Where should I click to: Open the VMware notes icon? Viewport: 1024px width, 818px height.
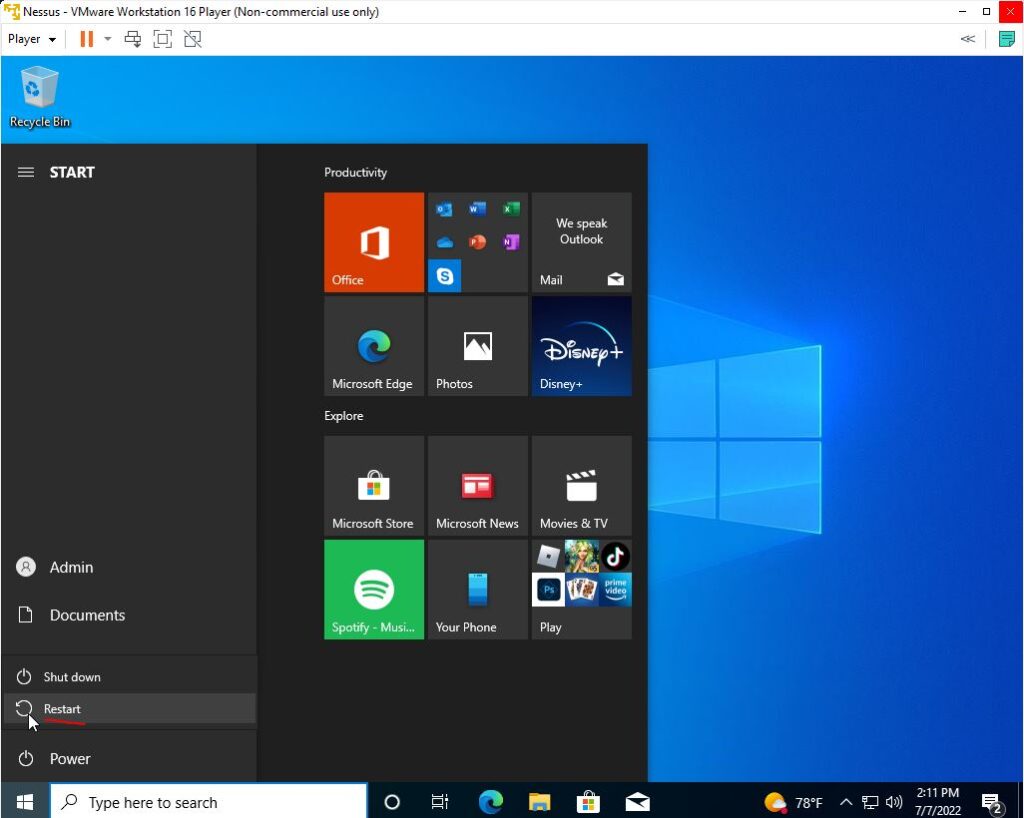tap(1006, 39)
